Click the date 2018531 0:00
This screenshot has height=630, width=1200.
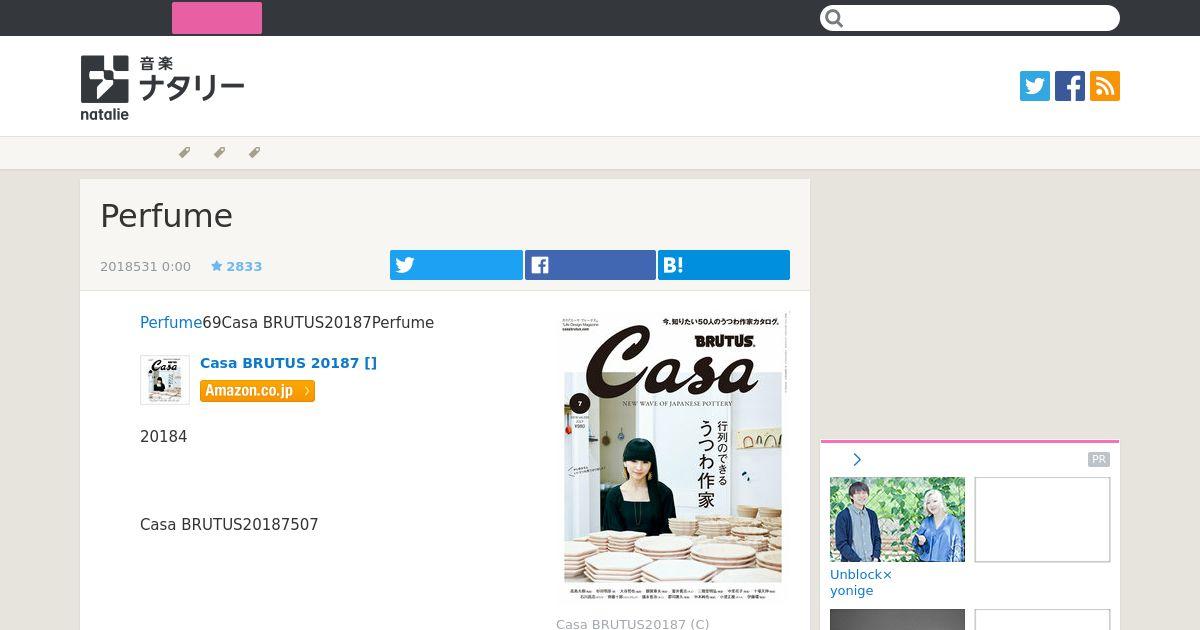pos(145,267)
